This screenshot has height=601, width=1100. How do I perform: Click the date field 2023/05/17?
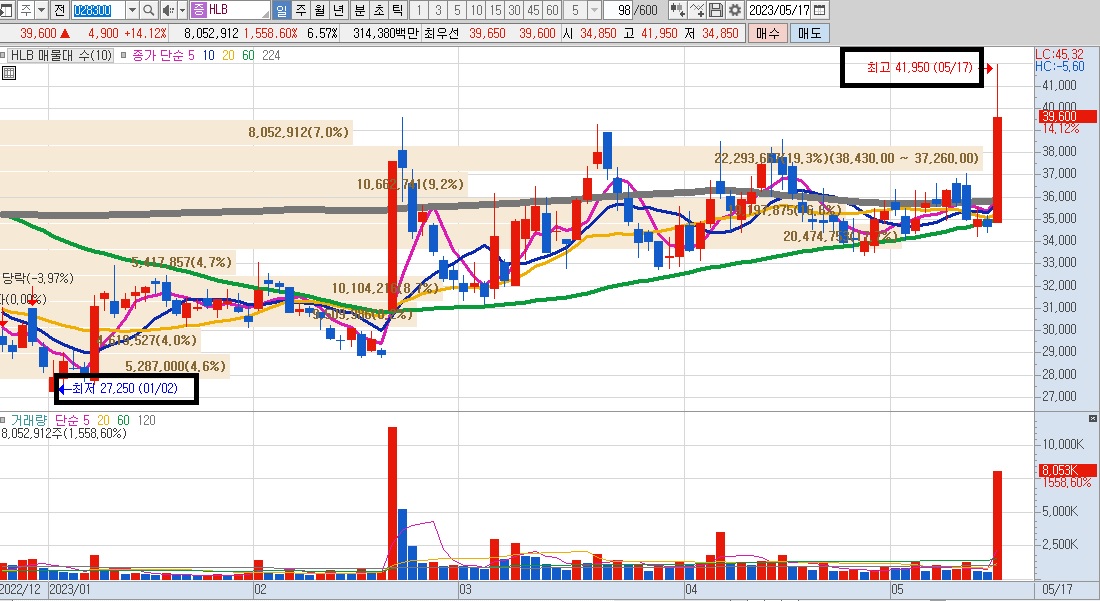(778, 10)
